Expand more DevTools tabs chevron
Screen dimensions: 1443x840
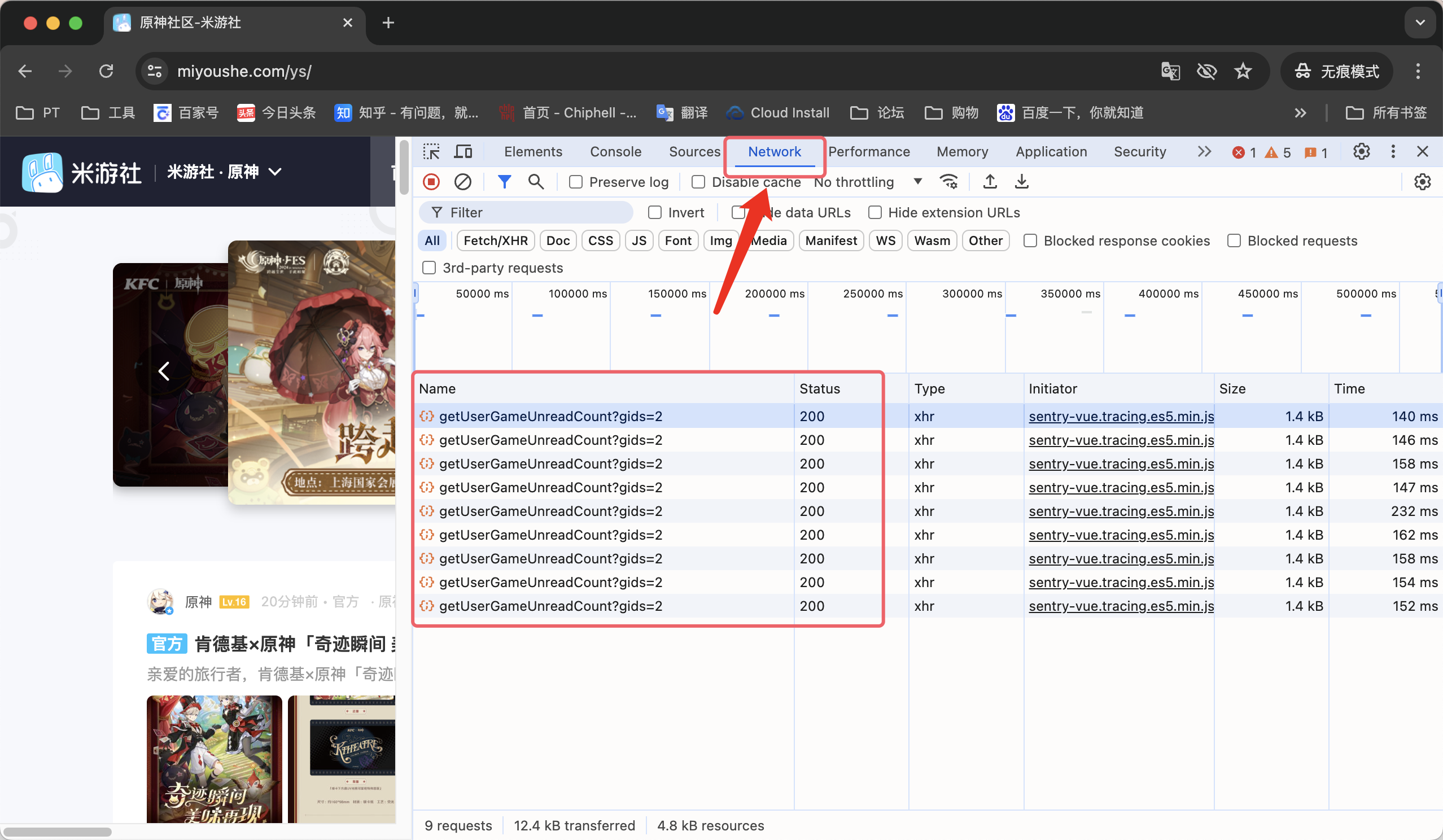point(1204,152)
